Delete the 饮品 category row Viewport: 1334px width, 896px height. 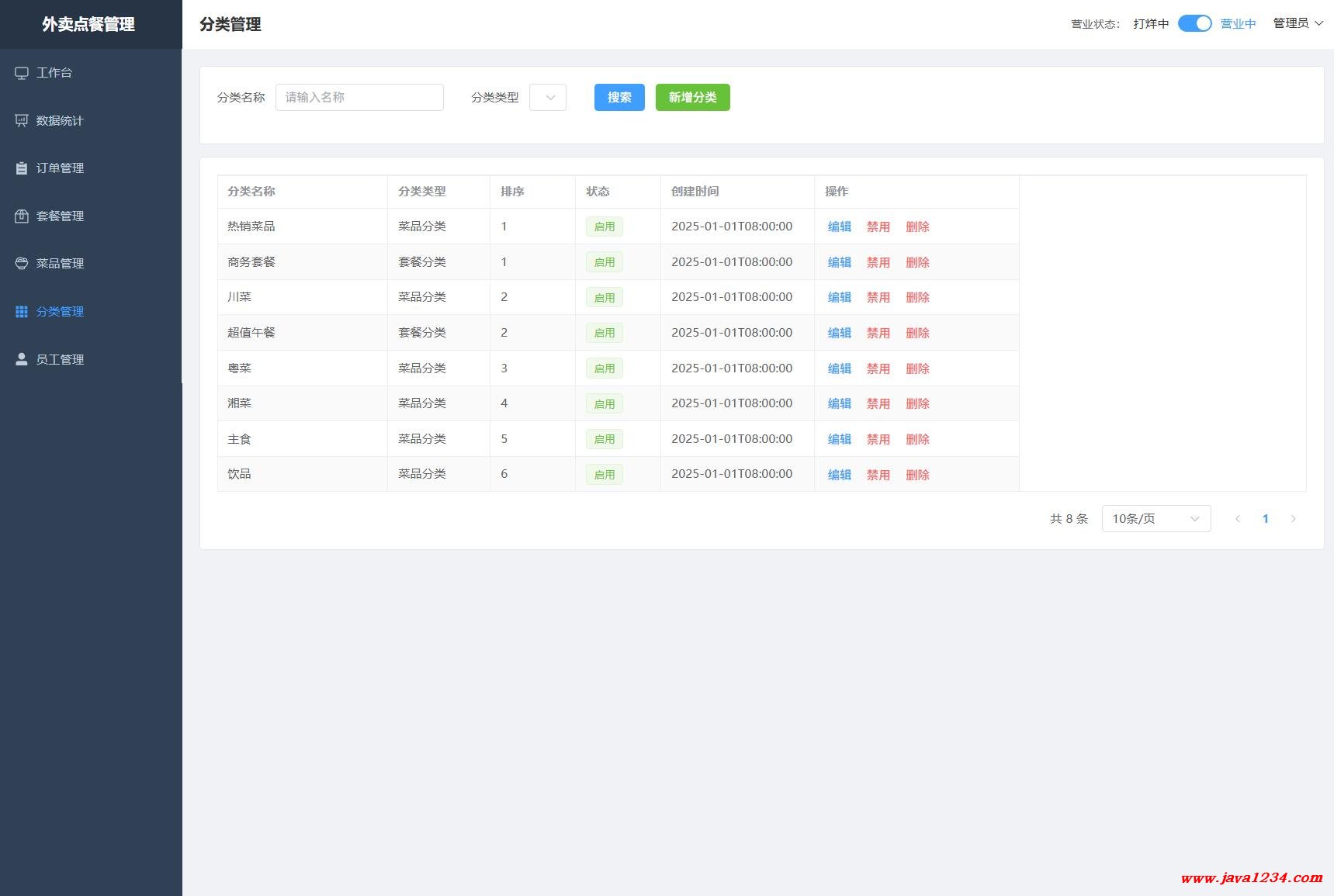click(x=917, y=475)
